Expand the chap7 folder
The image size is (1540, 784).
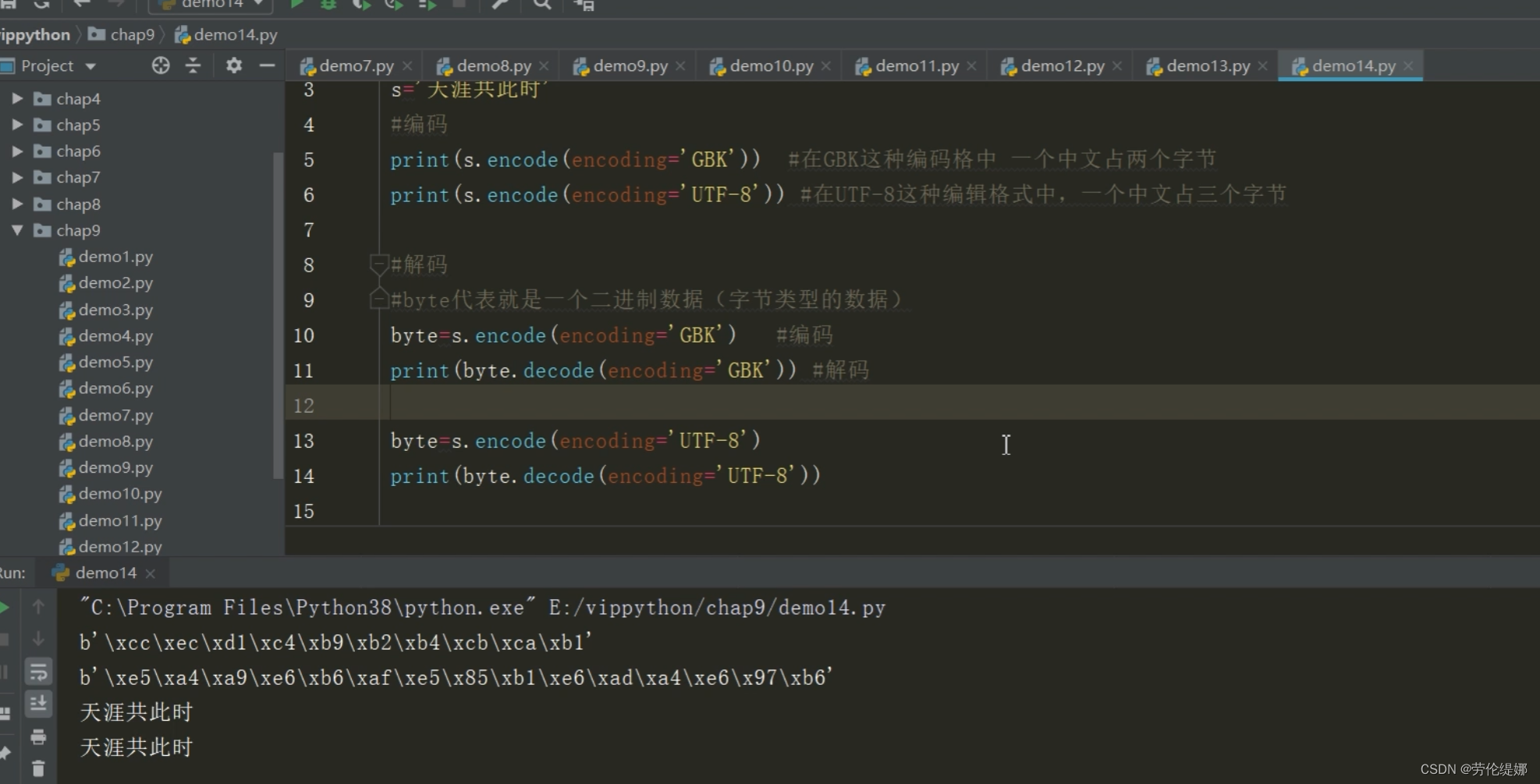(17, 178)
